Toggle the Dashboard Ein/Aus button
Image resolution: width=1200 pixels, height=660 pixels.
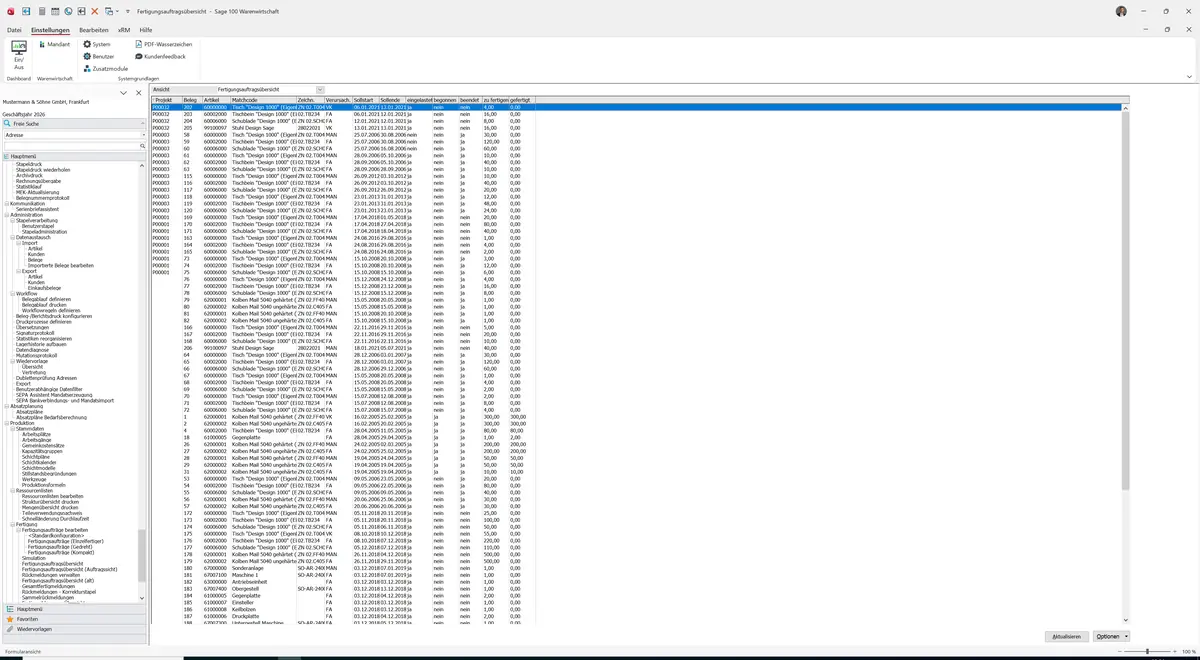[18, 54]
